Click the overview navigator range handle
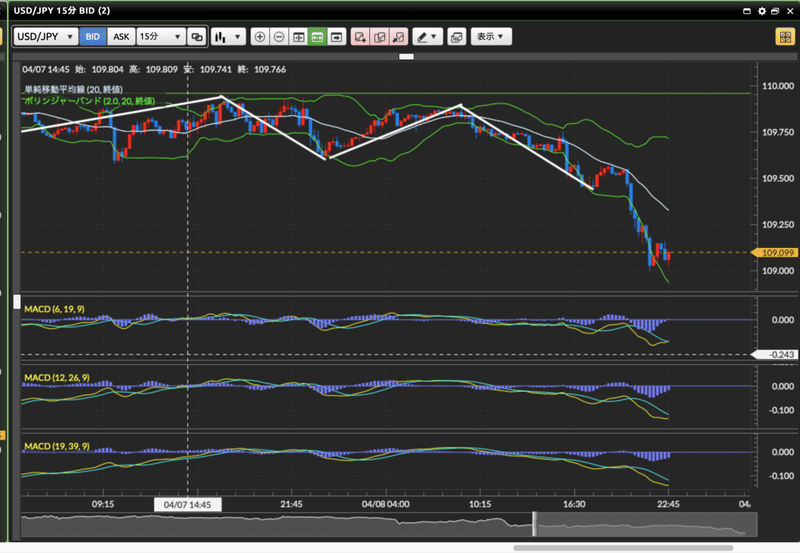This screenshot has height=553, width=800. pos(534,524)
